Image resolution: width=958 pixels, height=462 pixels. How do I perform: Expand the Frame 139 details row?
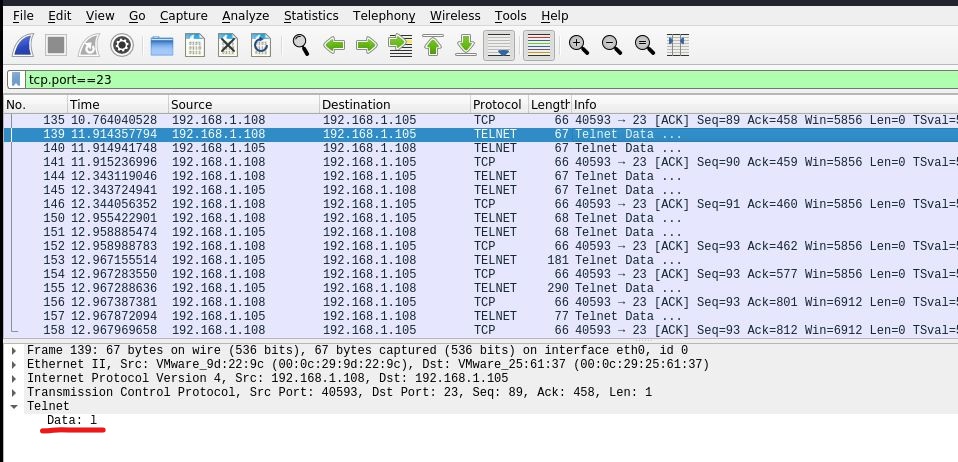pos(14,351)
